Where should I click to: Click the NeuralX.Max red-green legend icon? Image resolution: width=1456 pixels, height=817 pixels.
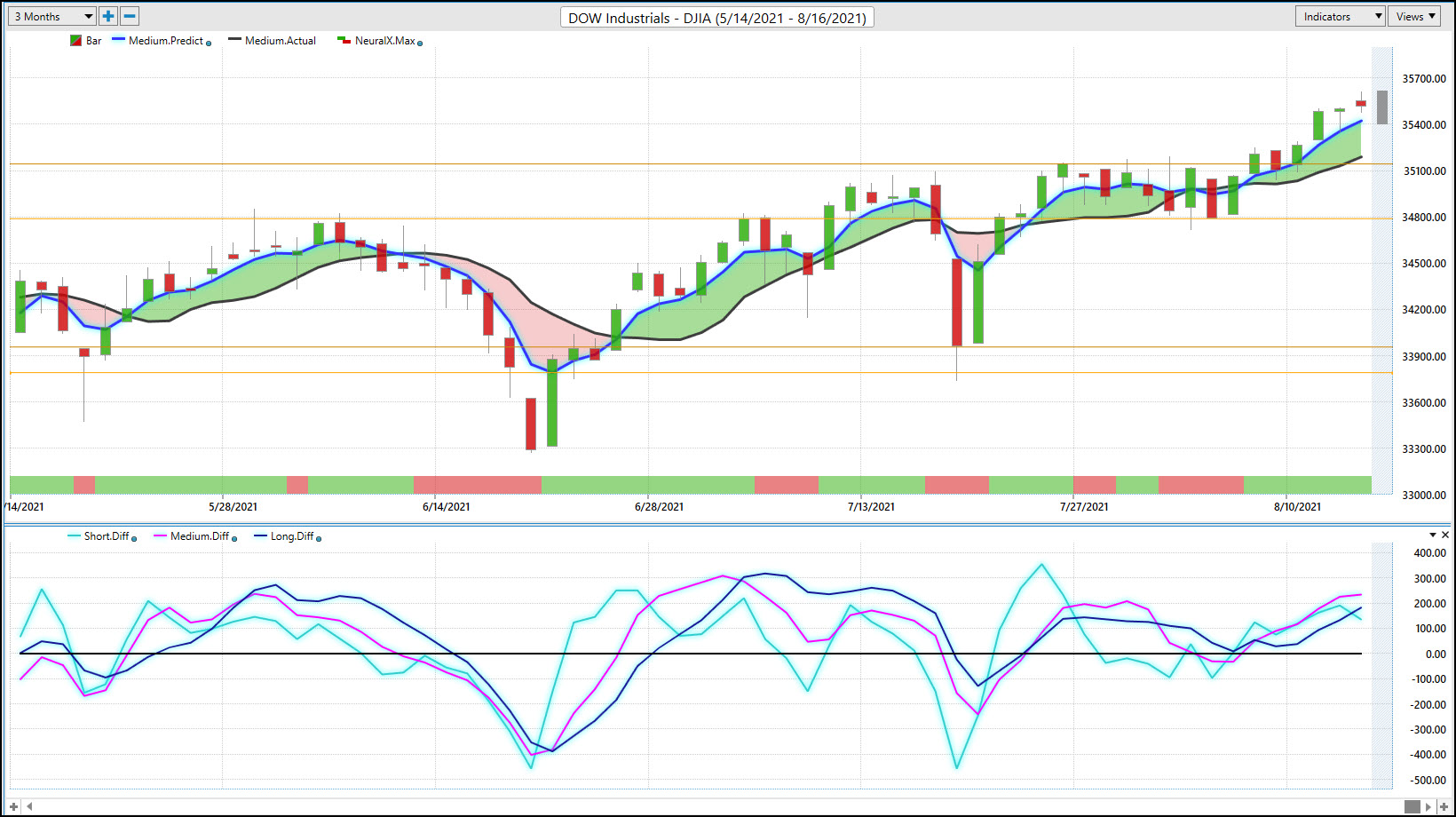coord(344,40)
